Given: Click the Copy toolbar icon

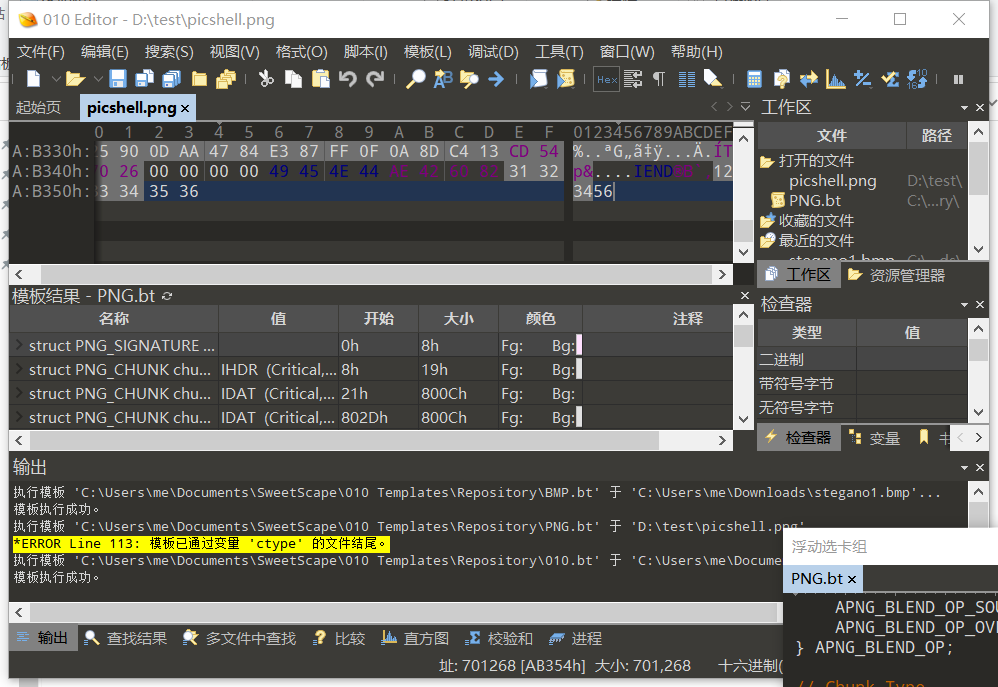Looking at the screenshot, I should (x=293, y=79).
